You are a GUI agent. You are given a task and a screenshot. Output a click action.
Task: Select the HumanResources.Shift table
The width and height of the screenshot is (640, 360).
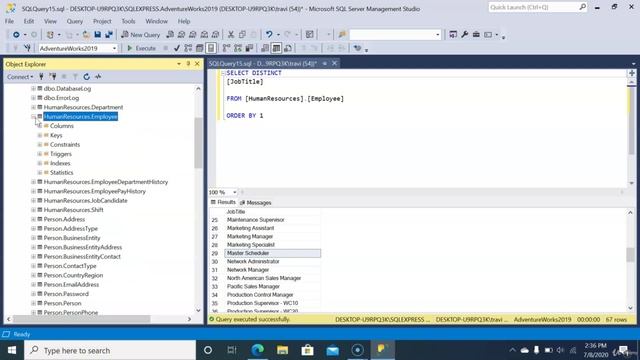(73, 210)
